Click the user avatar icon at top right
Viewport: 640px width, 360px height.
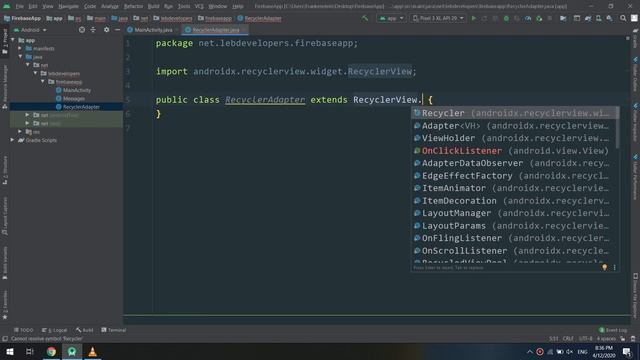634,18
